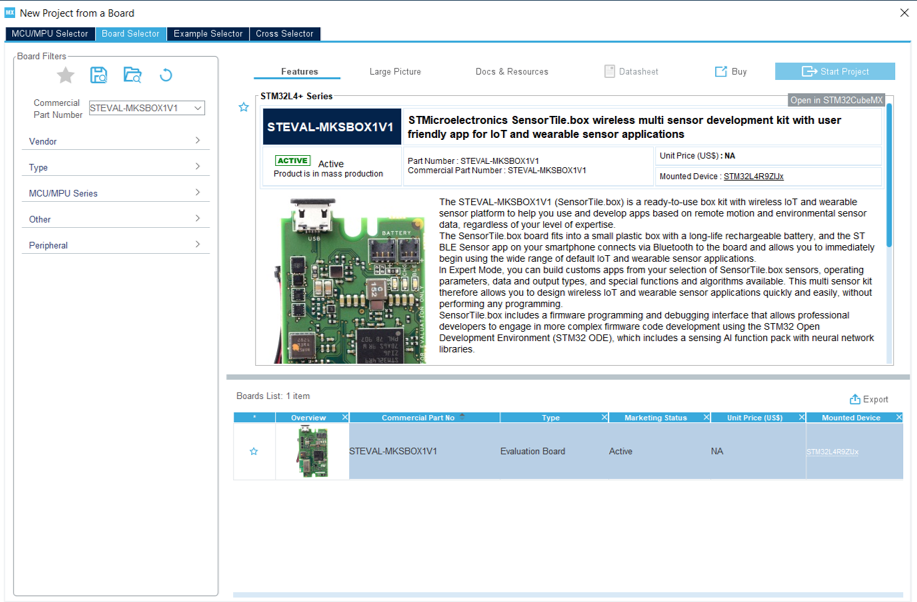Click the MX application logo icon
Image resolution: width=917 pixels, height=602 pixels.
[x=10, y=12]
